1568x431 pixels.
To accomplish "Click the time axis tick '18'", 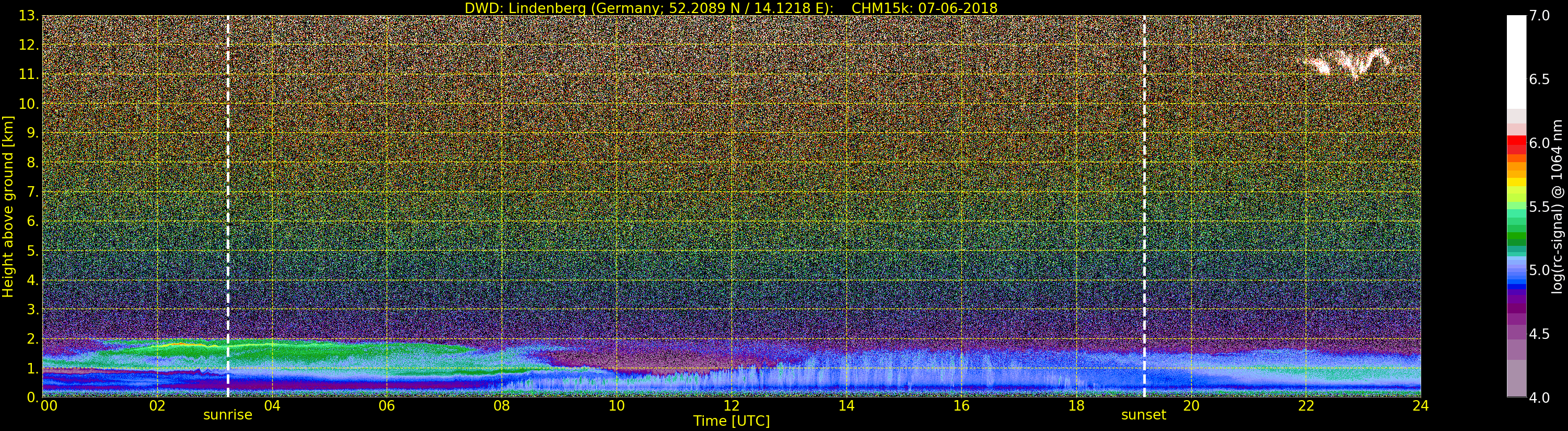I will pyautogui.click(x=1076, y=406).
